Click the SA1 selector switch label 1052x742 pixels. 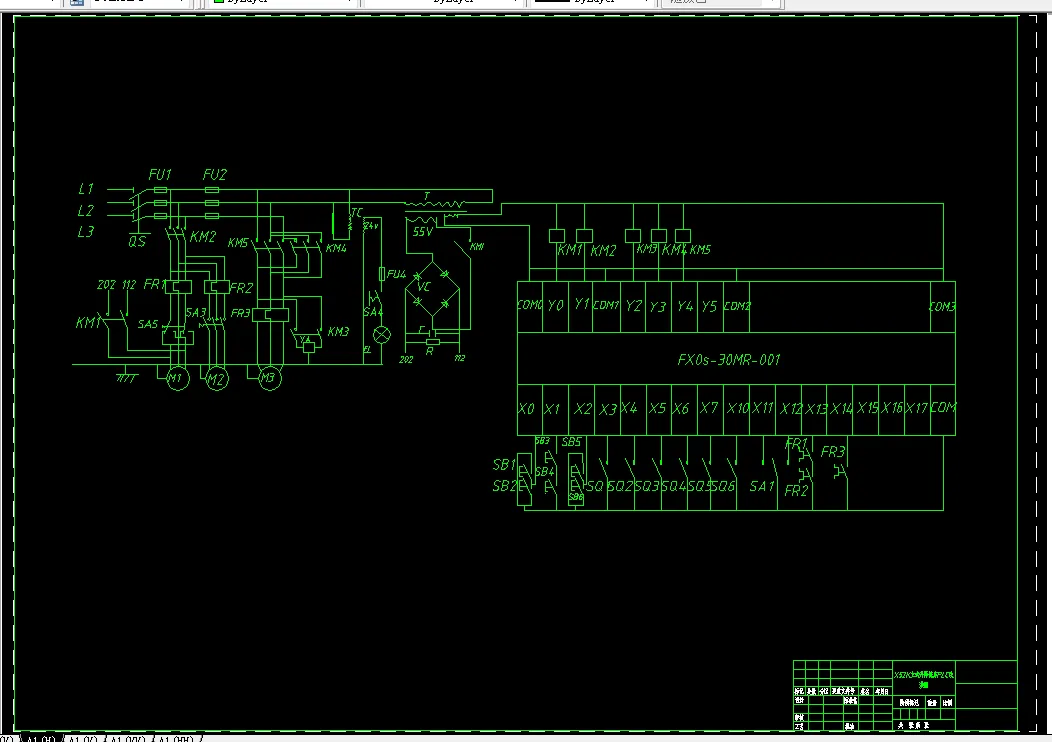click(x=762, y=486)
